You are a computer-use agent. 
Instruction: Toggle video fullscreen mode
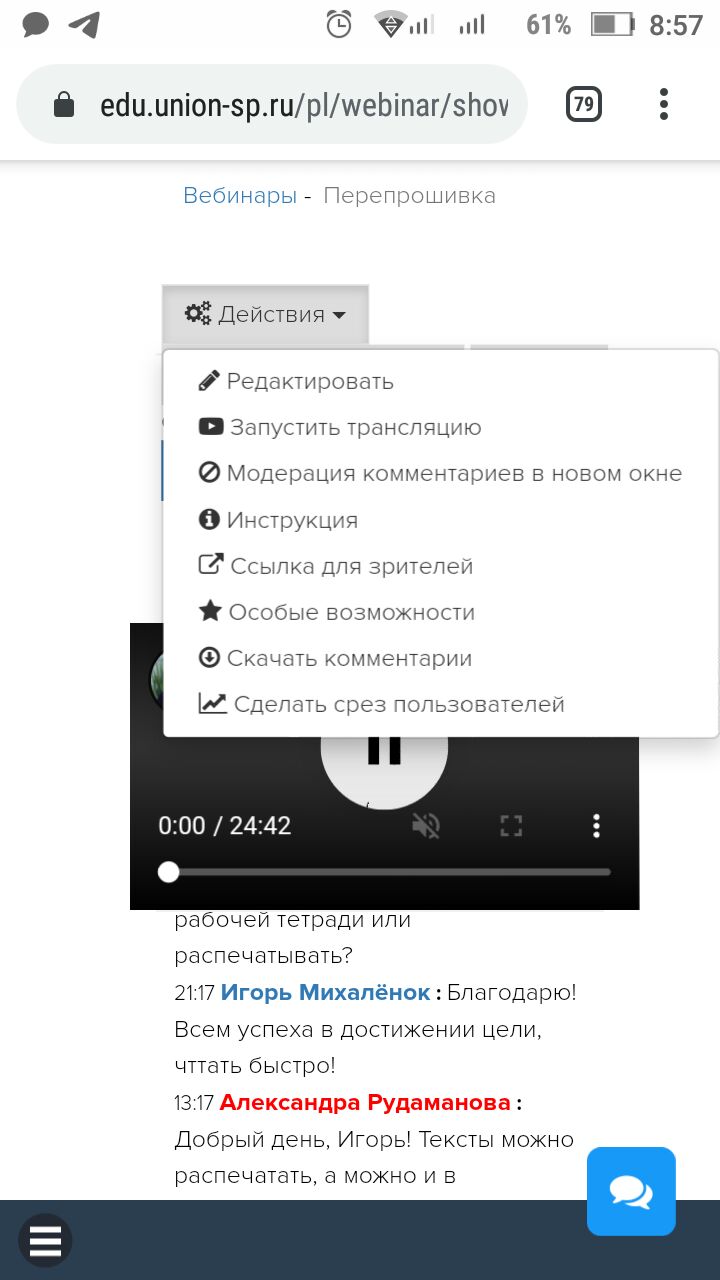click(511, 826)
